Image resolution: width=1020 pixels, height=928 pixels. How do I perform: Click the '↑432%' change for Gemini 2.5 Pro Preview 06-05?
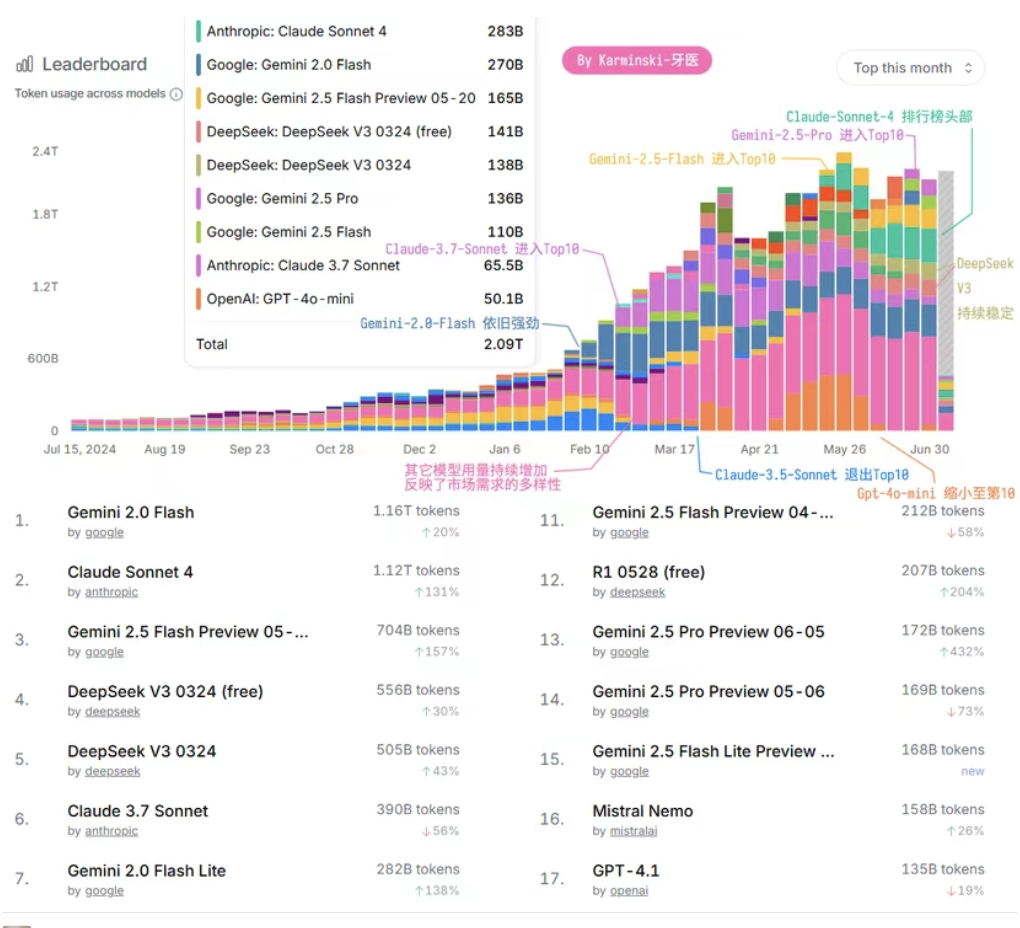pyautogui.click(x=961, y=652)
